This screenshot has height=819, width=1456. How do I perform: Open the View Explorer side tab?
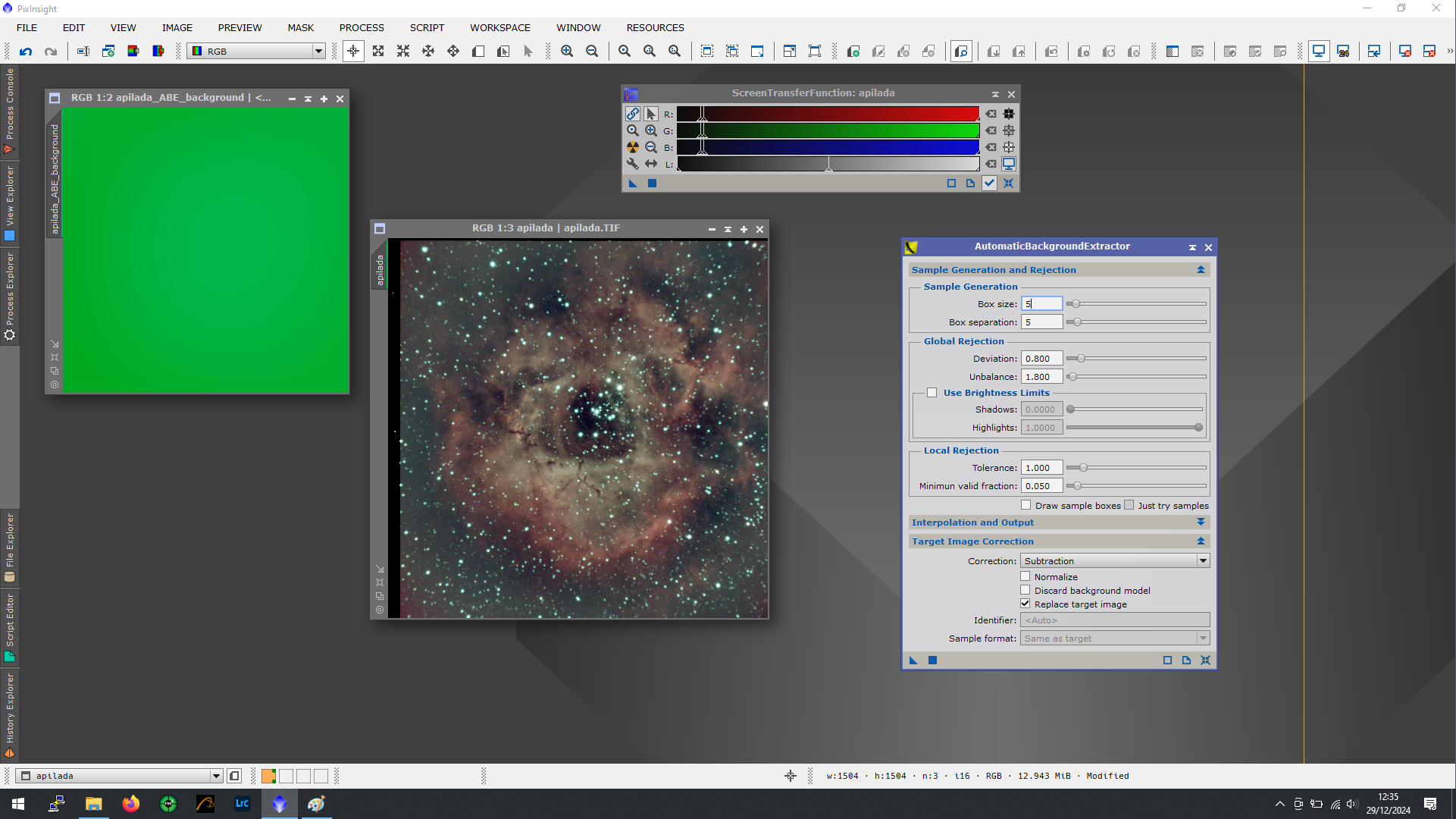(10, 203)
